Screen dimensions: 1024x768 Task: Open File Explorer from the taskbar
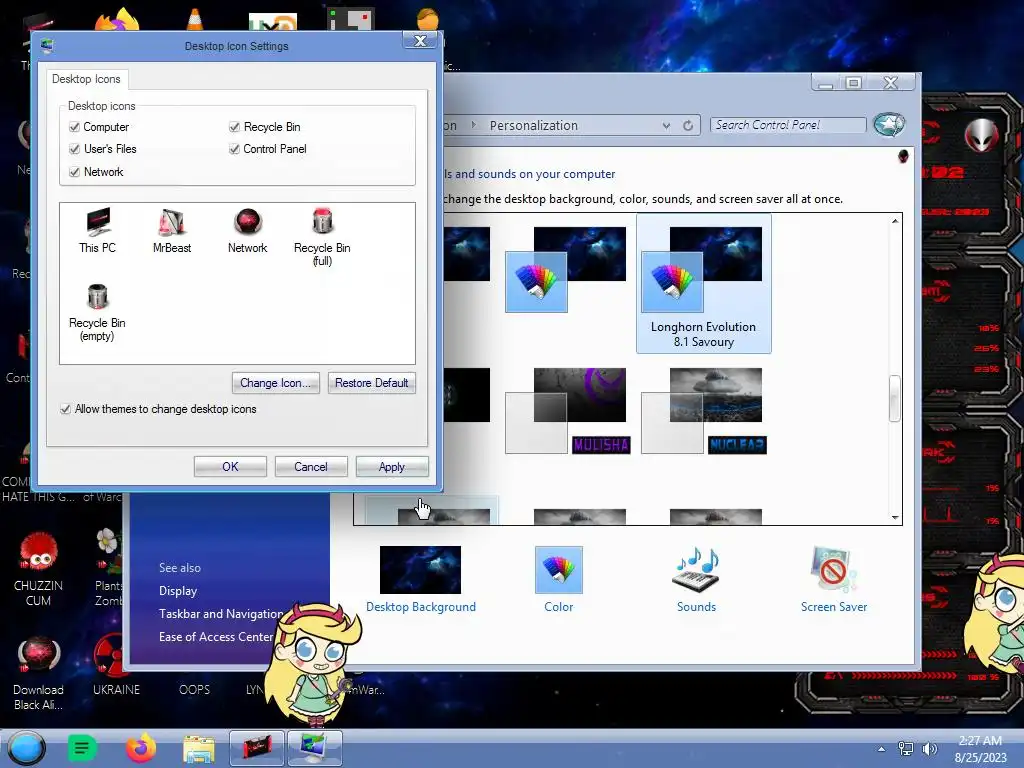pyautogui.click(x=199, y=749)
